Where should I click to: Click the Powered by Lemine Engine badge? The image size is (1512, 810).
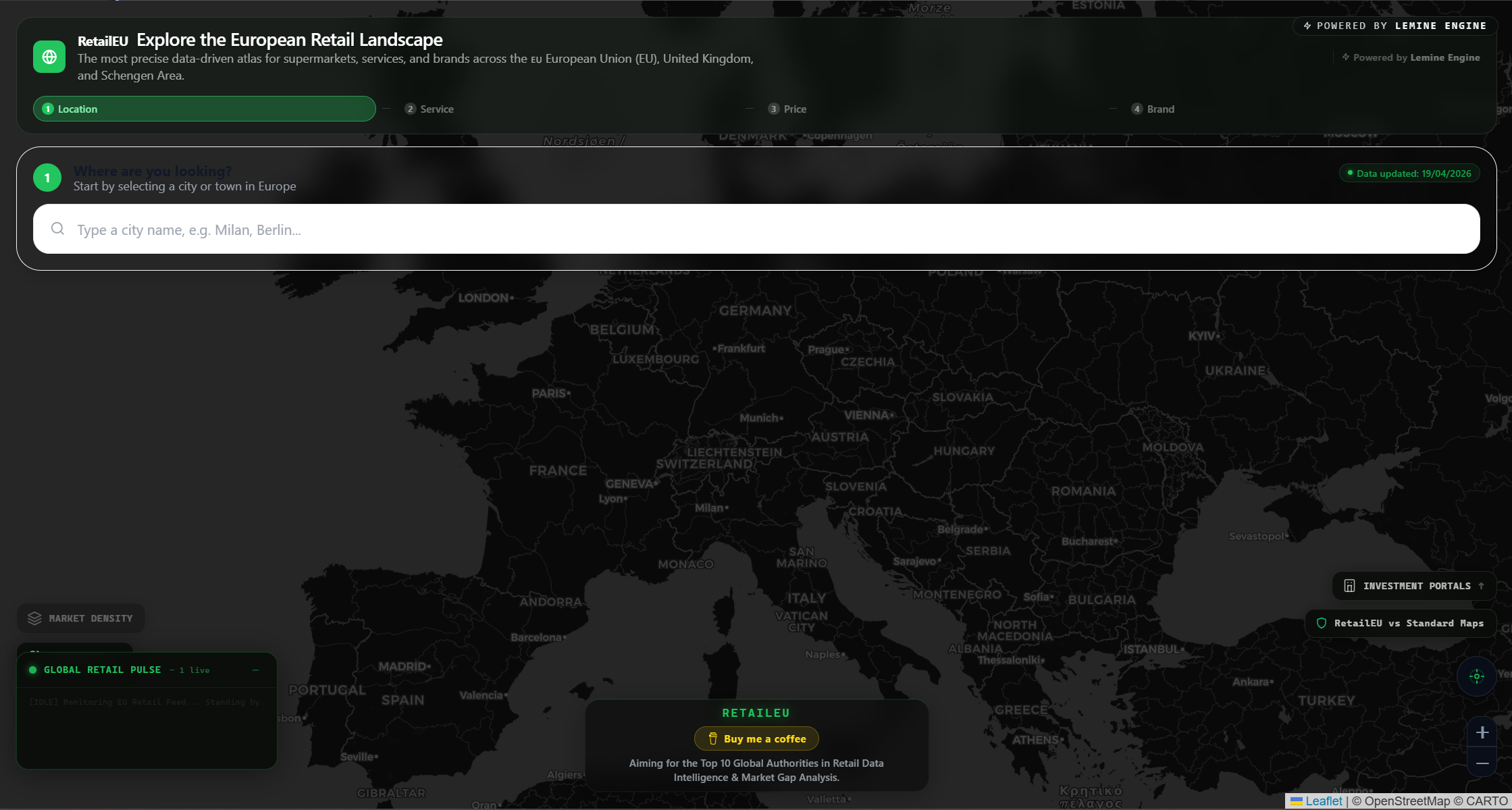[1395, 26]
